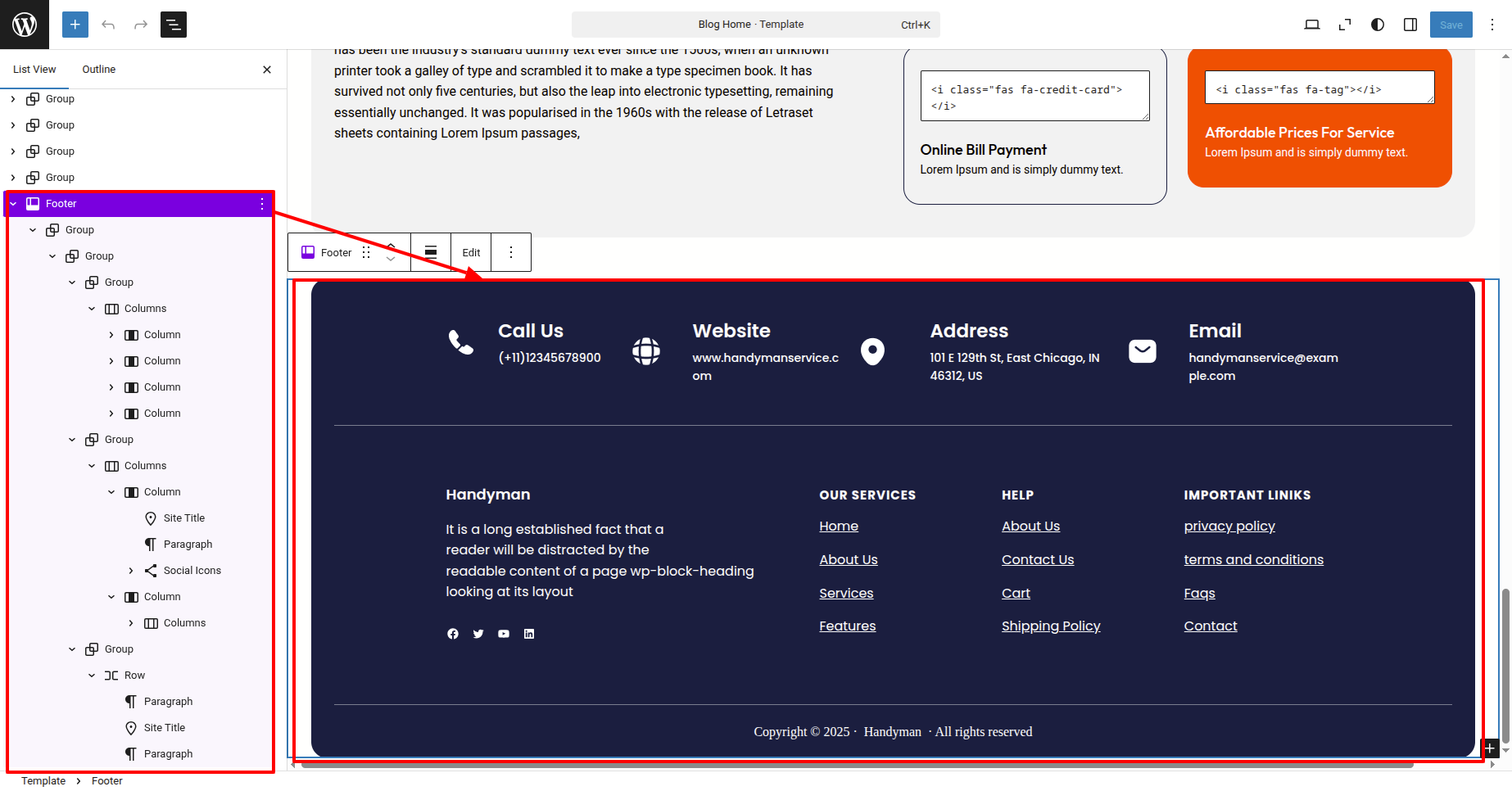Switch to the Outline tab
The image size is (1512, 791).
coord(98,70)
